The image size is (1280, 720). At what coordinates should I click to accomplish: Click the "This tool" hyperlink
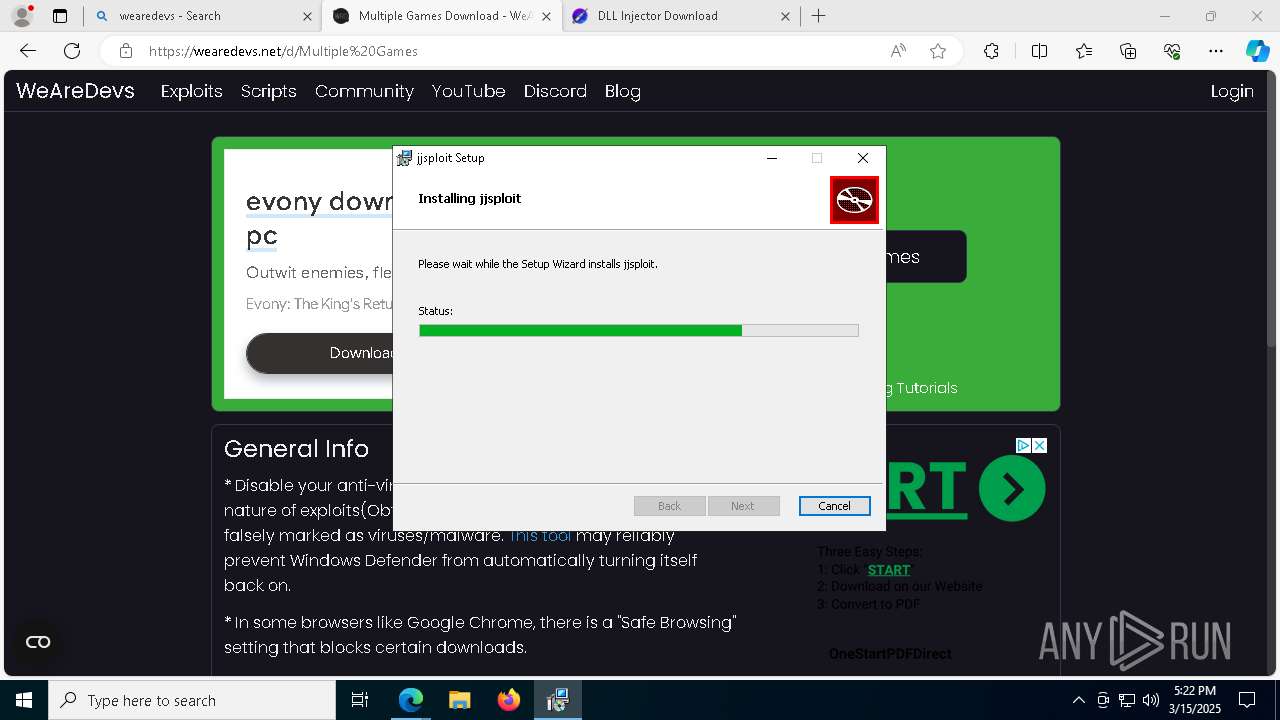540,535
